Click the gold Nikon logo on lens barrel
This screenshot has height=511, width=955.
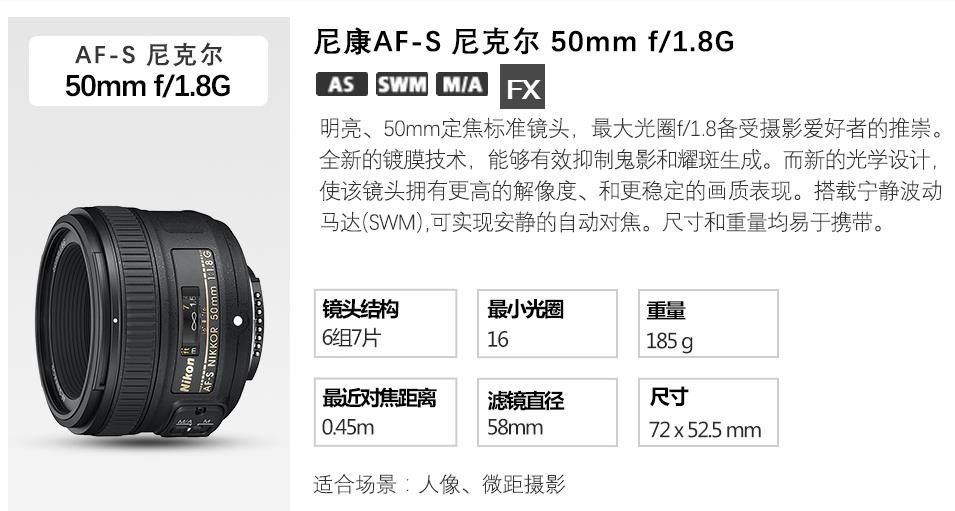click(187, 375)
